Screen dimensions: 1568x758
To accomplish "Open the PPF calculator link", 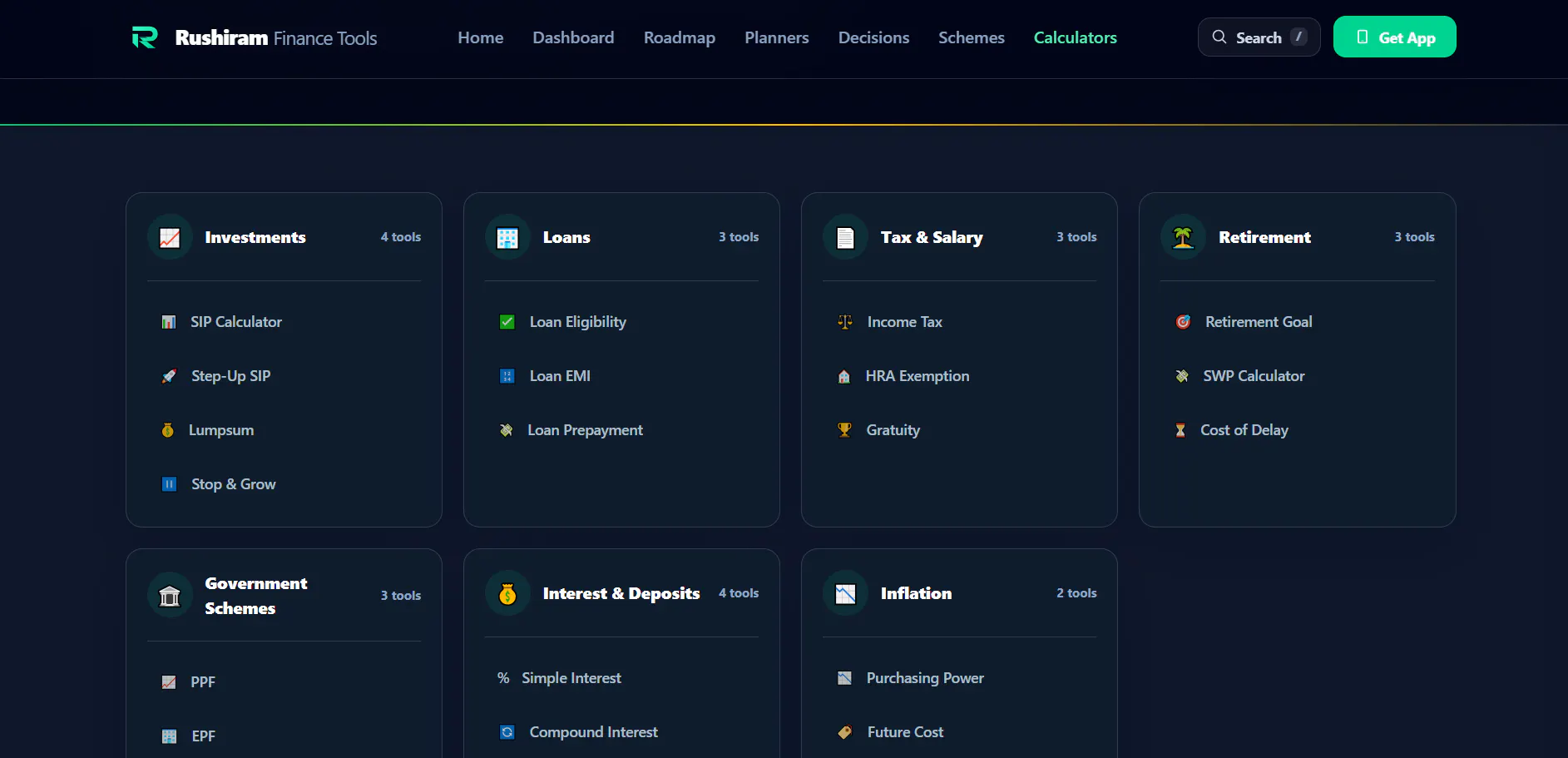I will point(203,682).
